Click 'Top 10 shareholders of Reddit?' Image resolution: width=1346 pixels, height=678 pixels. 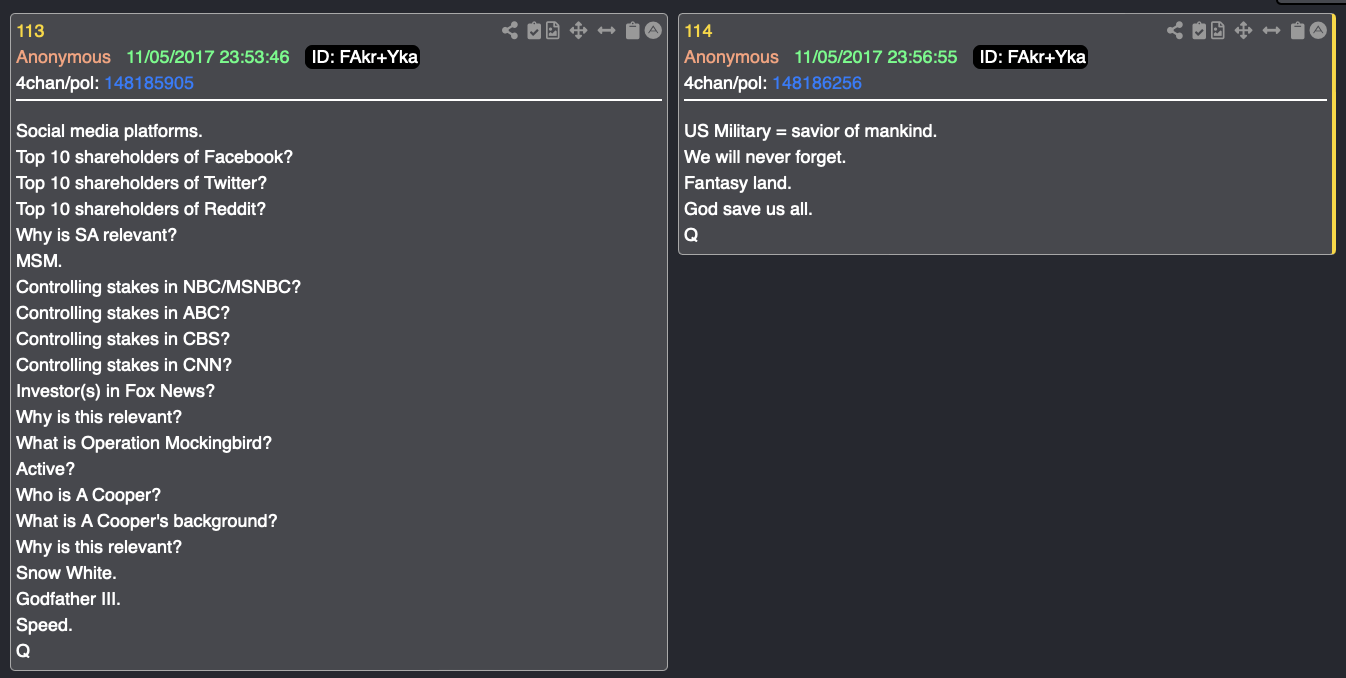coord(141,209)
